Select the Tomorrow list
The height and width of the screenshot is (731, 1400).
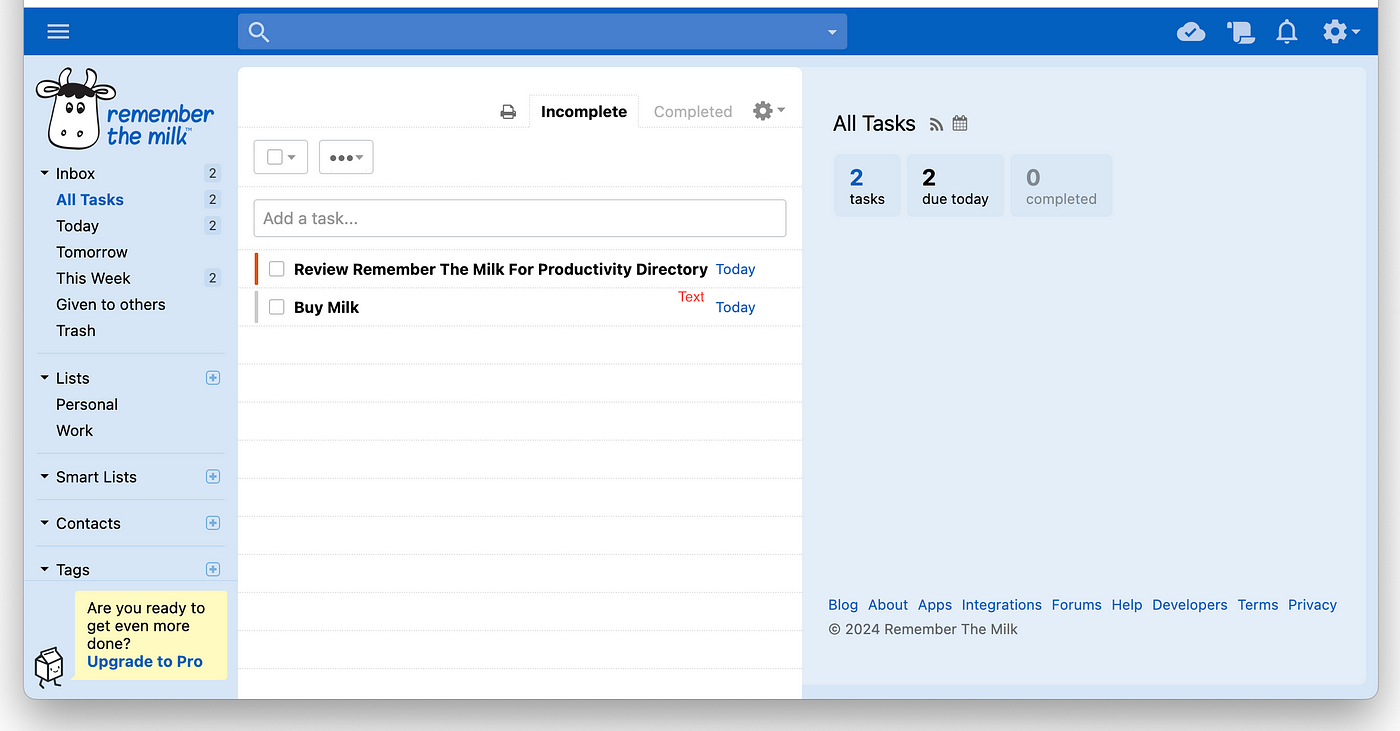(x=92, y=252)
